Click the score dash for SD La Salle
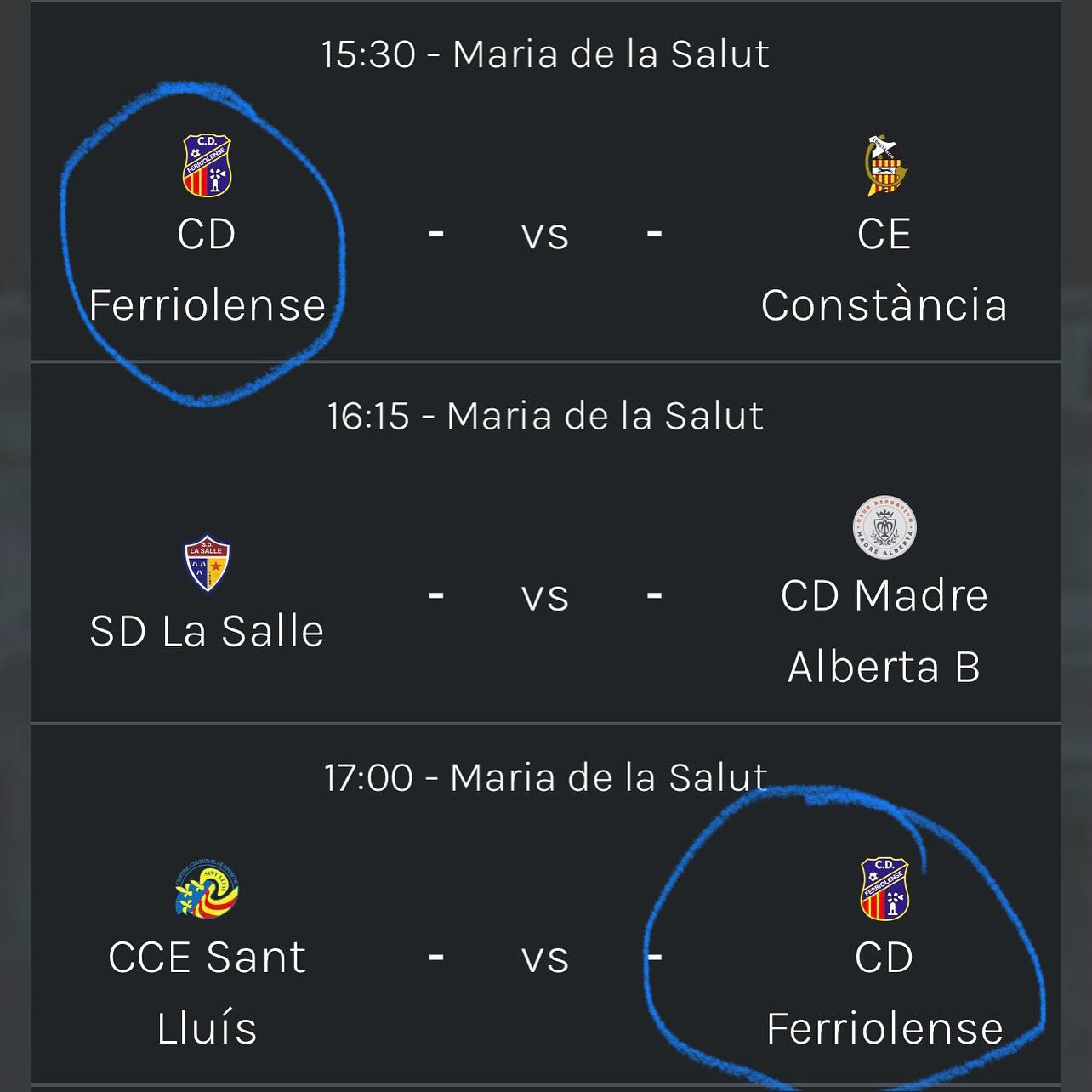The width and height of the screenshot is (1092, 1092). pyautogui.click(x=436, y=595)
